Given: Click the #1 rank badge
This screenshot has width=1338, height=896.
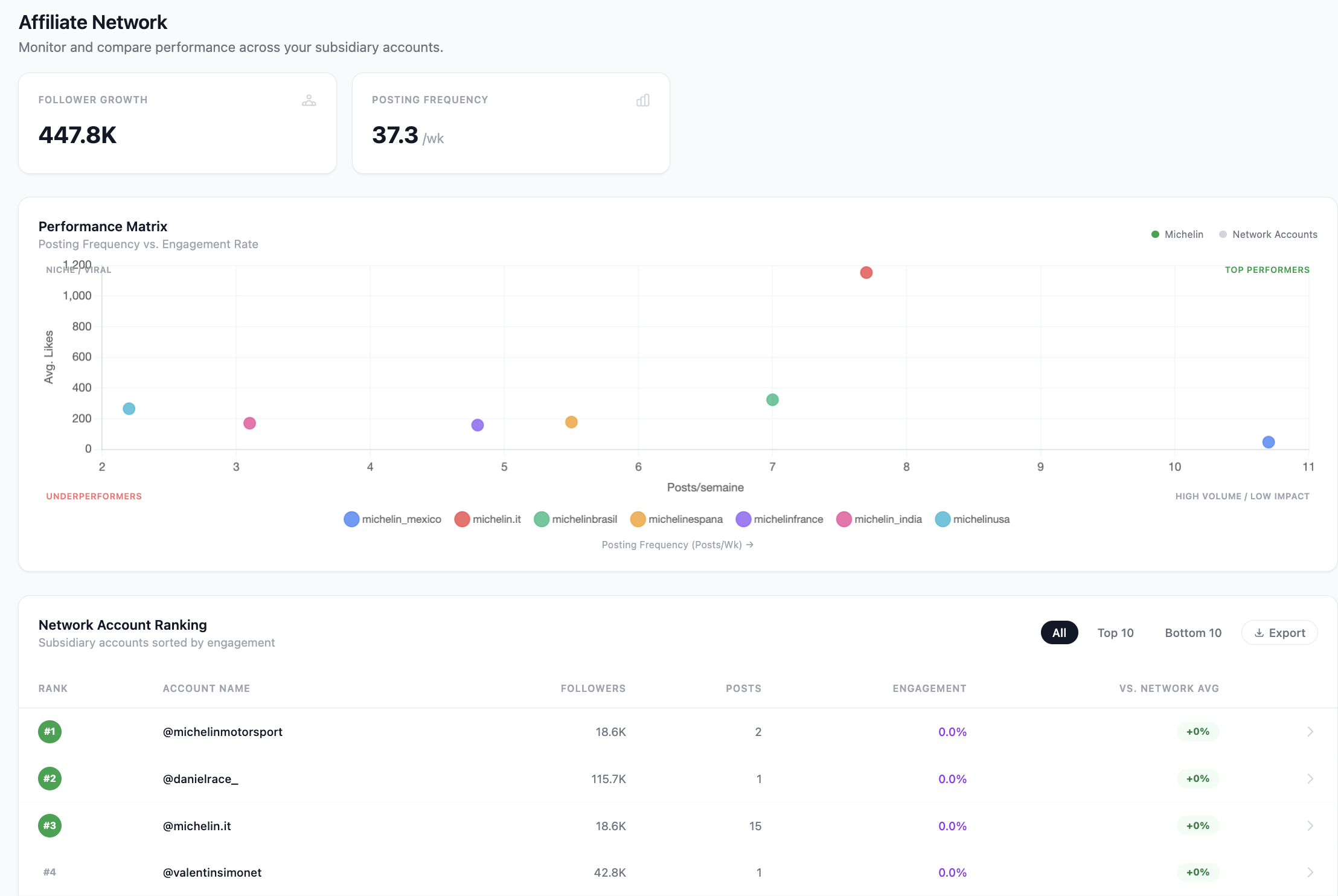Looking at the screenshot, I should point(50,732).
